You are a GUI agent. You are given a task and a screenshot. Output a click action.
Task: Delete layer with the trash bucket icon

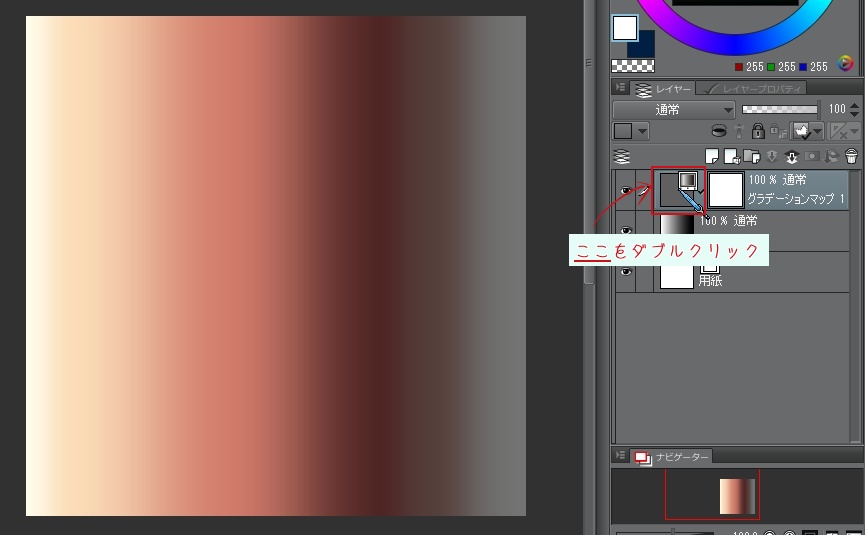(x=851, y=157)
